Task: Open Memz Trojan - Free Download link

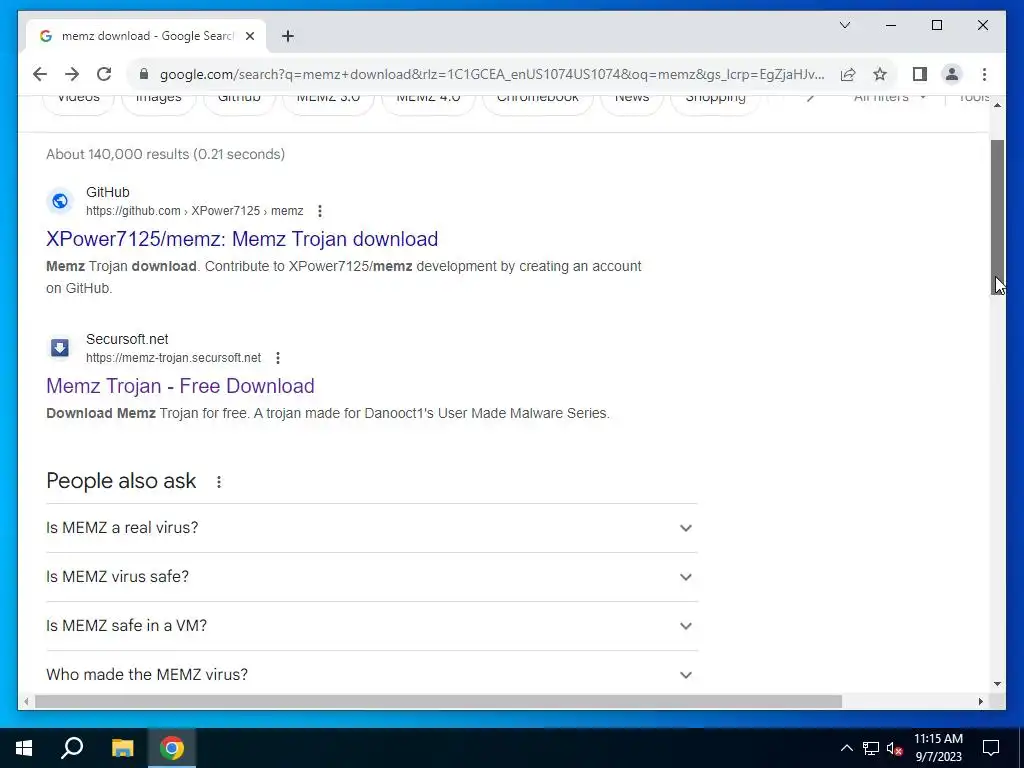Action: coord(180,386)
